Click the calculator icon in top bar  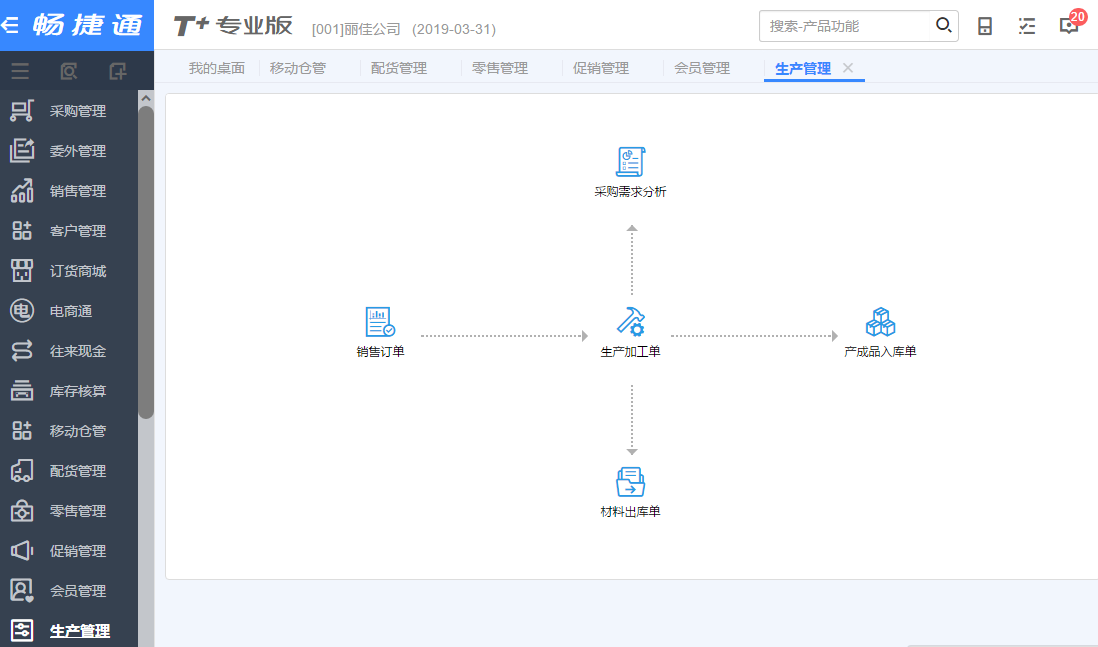pos(985,27)
